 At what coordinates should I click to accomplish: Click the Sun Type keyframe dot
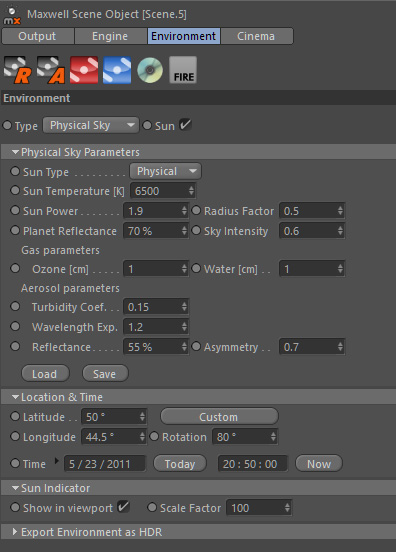pyautogui.click(x=15, y=171)
